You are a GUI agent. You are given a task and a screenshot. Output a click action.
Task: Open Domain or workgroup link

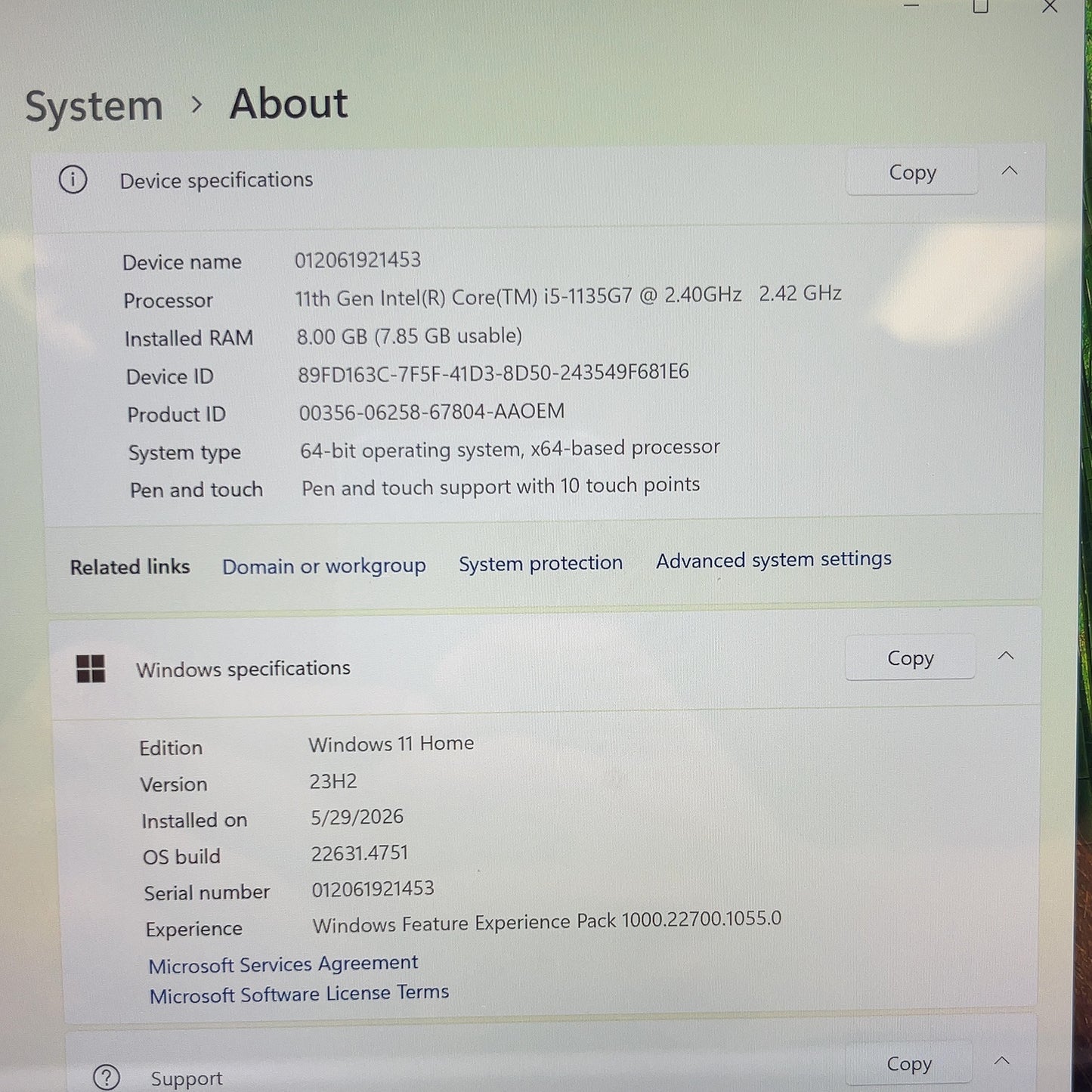click(x=323, y=566)
